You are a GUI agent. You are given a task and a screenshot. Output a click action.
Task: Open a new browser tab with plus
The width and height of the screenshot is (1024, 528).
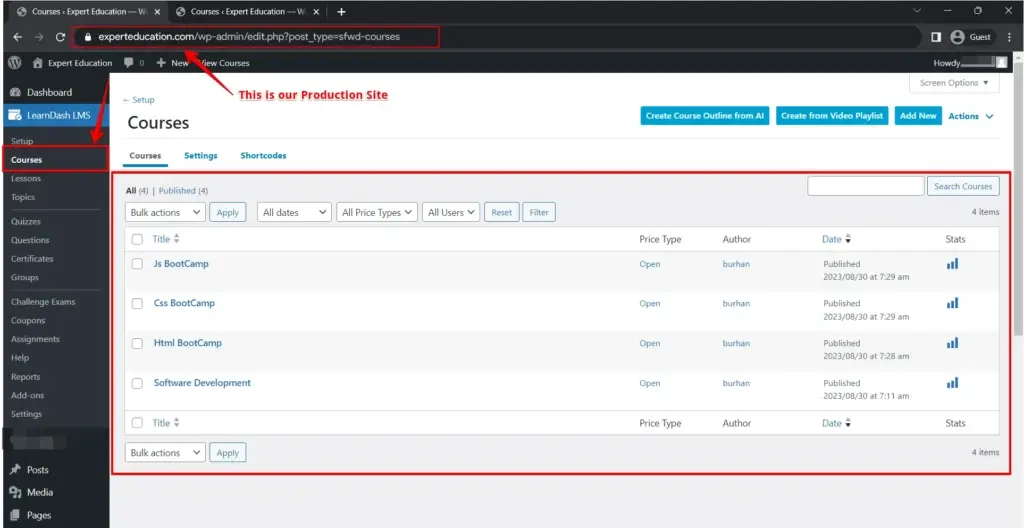coord(341,12)
